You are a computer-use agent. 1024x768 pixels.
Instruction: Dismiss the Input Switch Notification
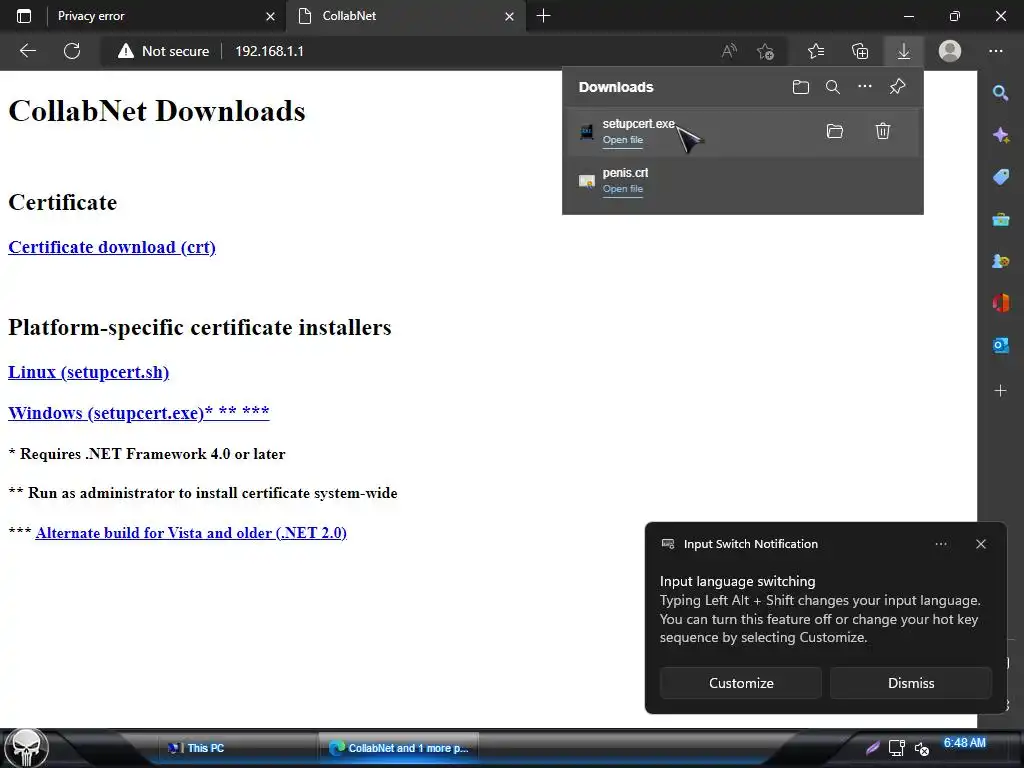910,683
